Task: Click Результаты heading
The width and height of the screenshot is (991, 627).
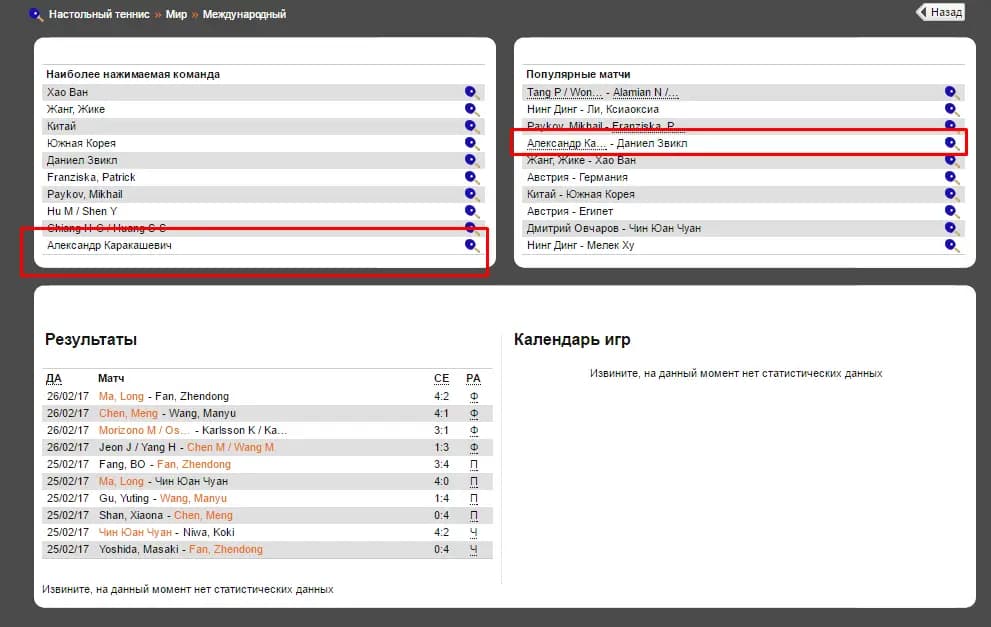Action: coord(91,339)
